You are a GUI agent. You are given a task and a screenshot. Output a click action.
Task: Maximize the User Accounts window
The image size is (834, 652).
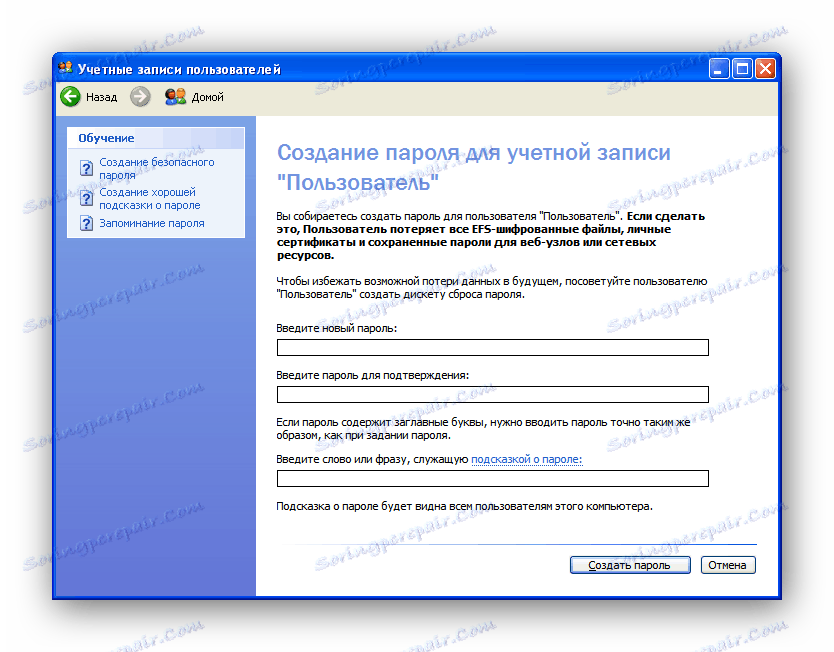point(742,69)
